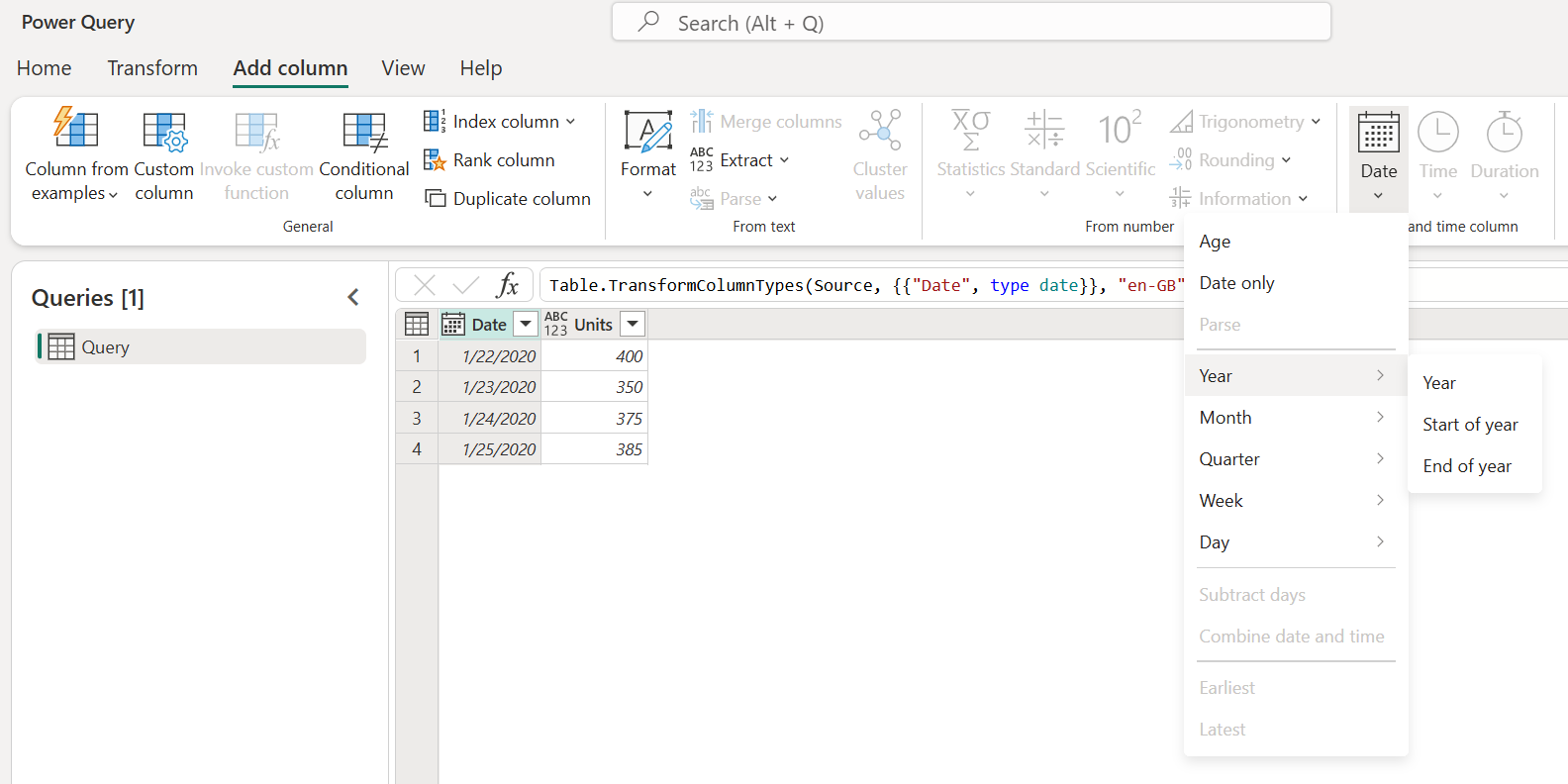
Task: Switch to the Transform tab
Action: click(152, 68)
